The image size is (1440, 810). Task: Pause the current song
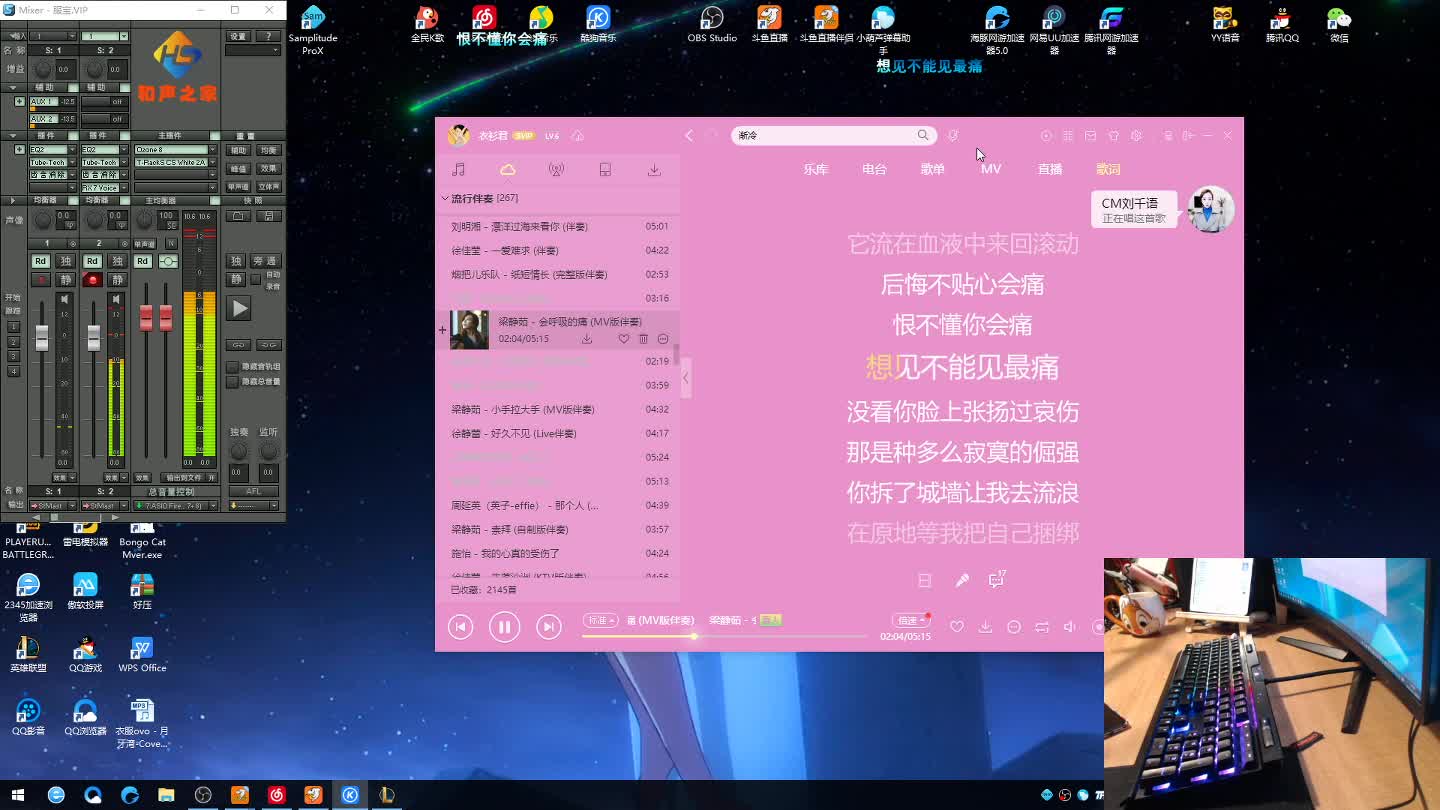coord(504,627)
